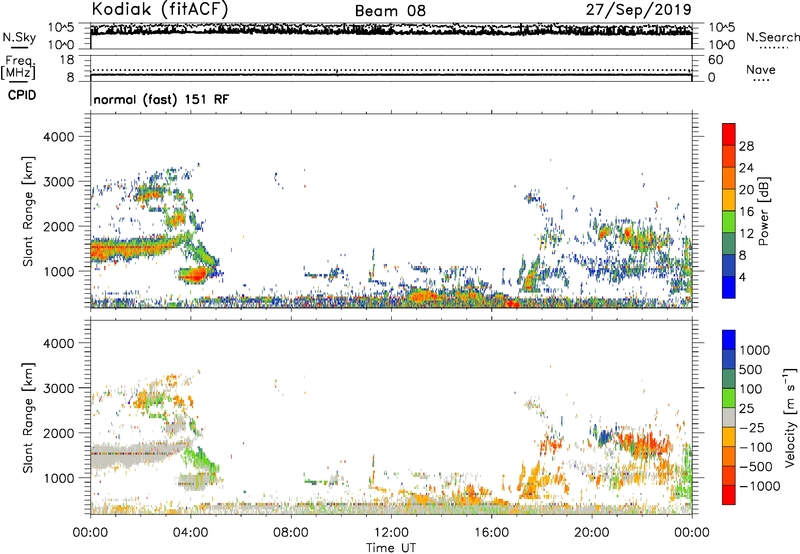Click the "Power [dB]" color bar title
Viewport: 800px width, 554px height.
pyautogui.click(x=764, y=211)
